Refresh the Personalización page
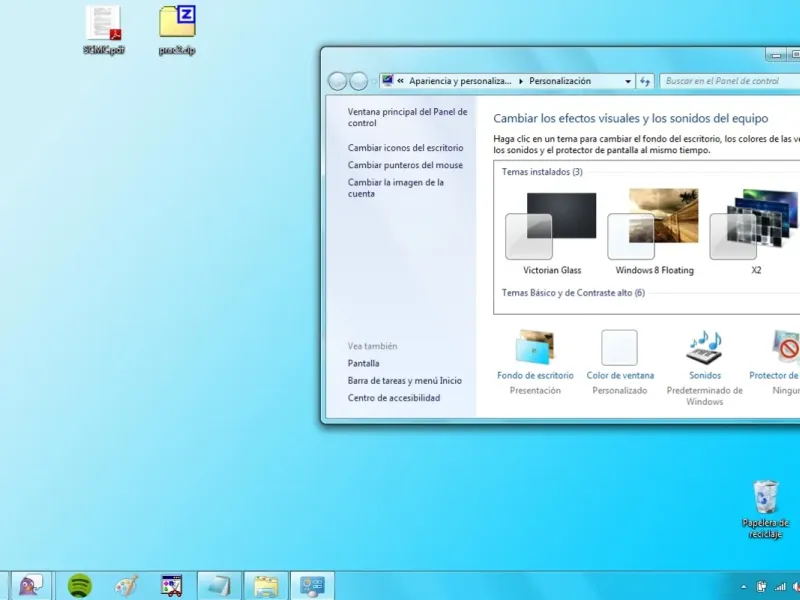800x600 pixels. click(645, 81)
